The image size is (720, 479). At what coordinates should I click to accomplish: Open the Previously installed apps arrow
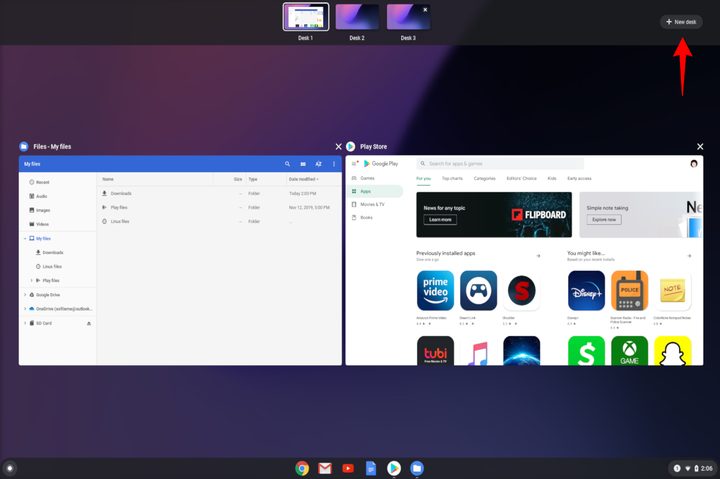pos(538,256)
